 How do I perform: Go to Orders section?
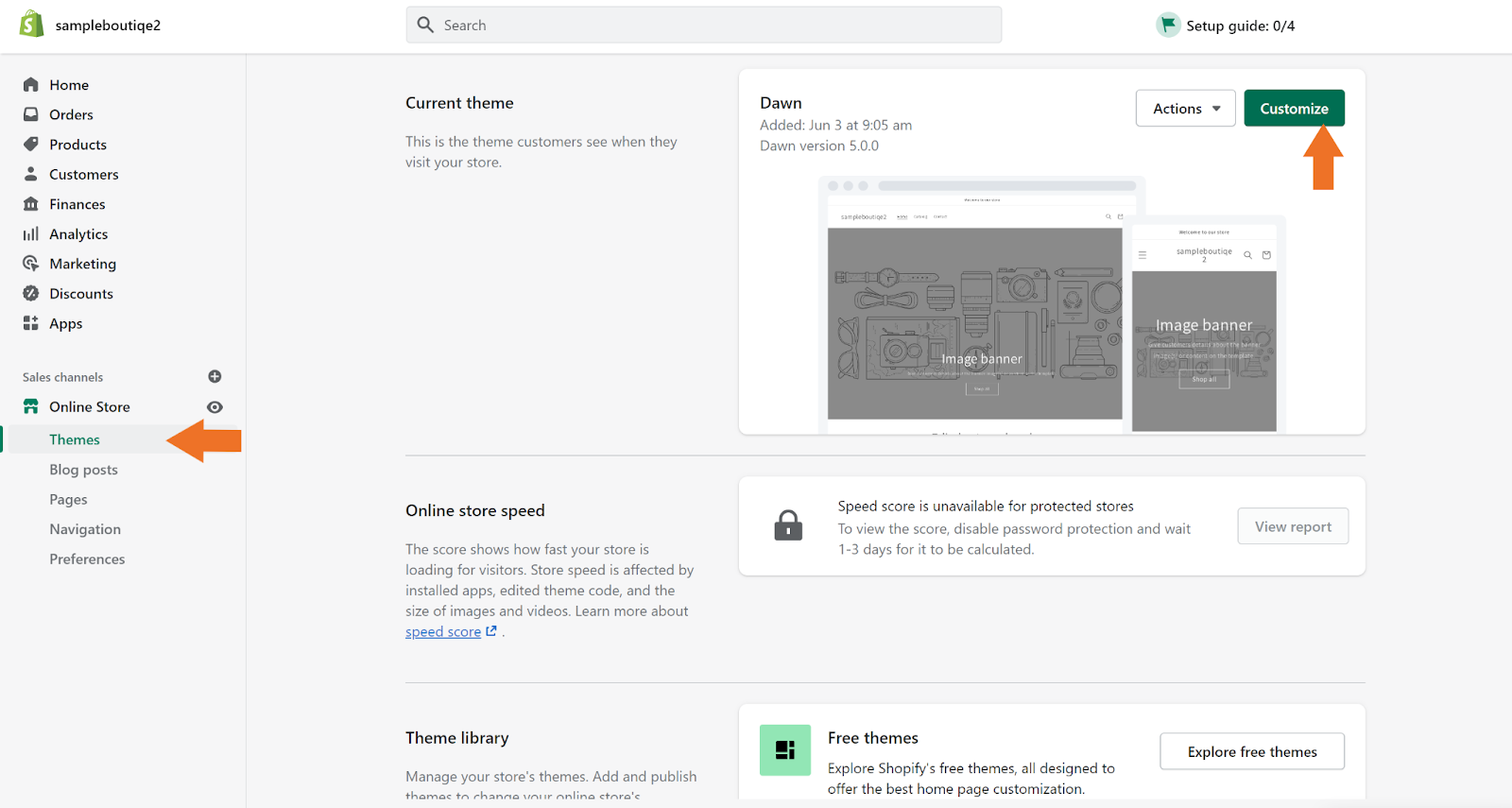click(71, 114)
